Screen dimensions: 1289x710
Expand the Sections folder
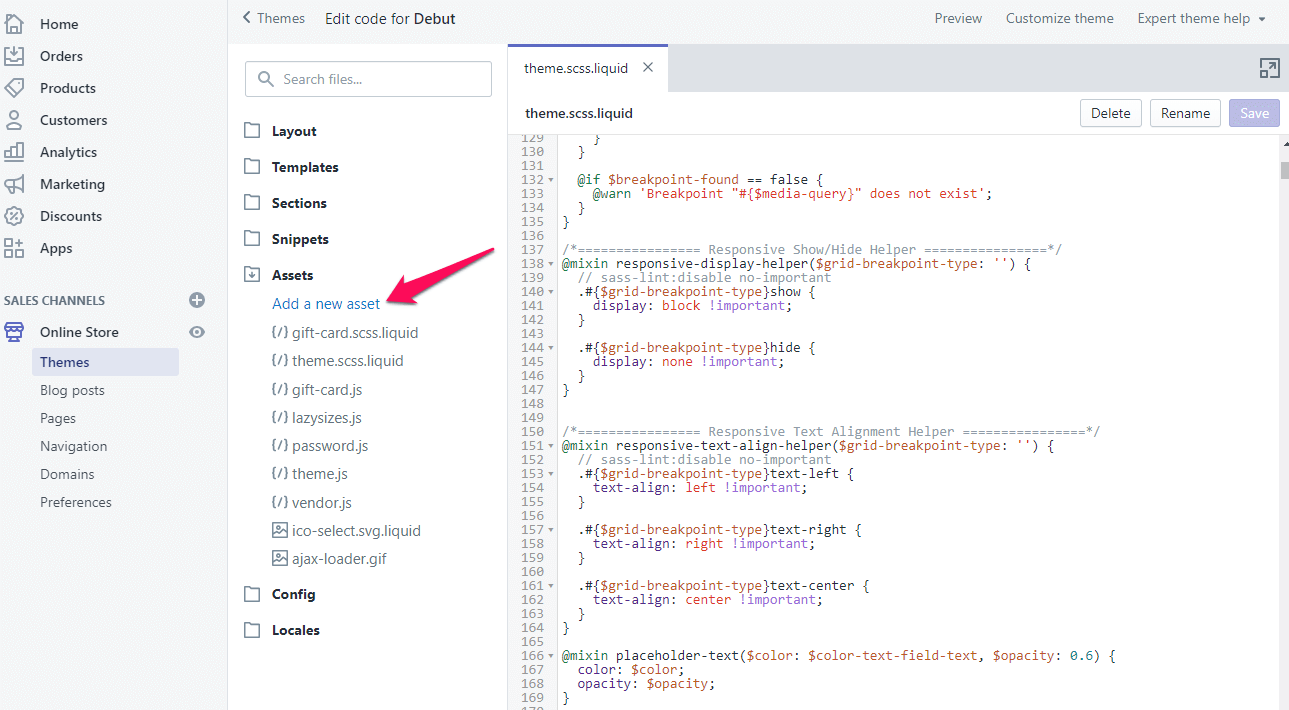click(x=299, y=203)
